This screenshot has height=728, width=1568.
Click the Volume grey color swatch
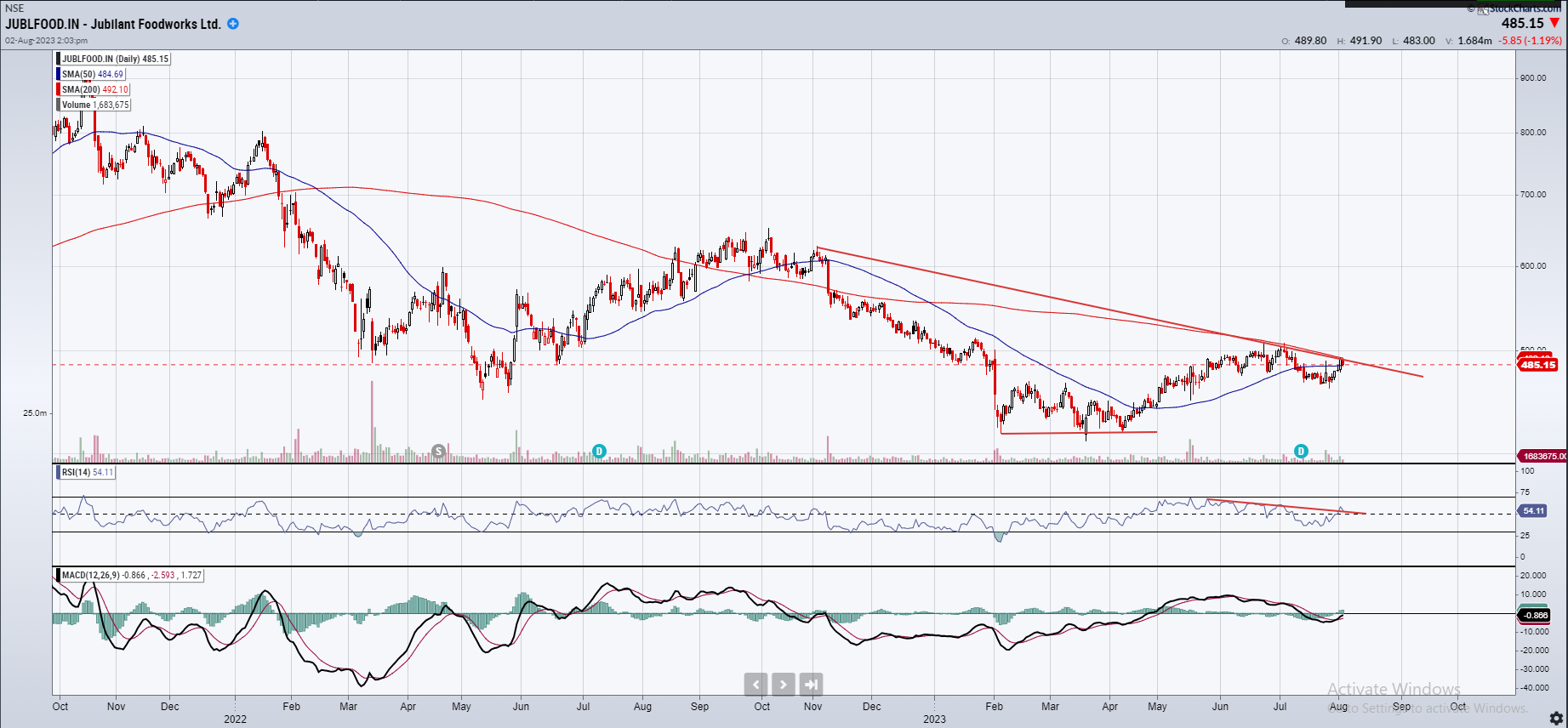59,105
